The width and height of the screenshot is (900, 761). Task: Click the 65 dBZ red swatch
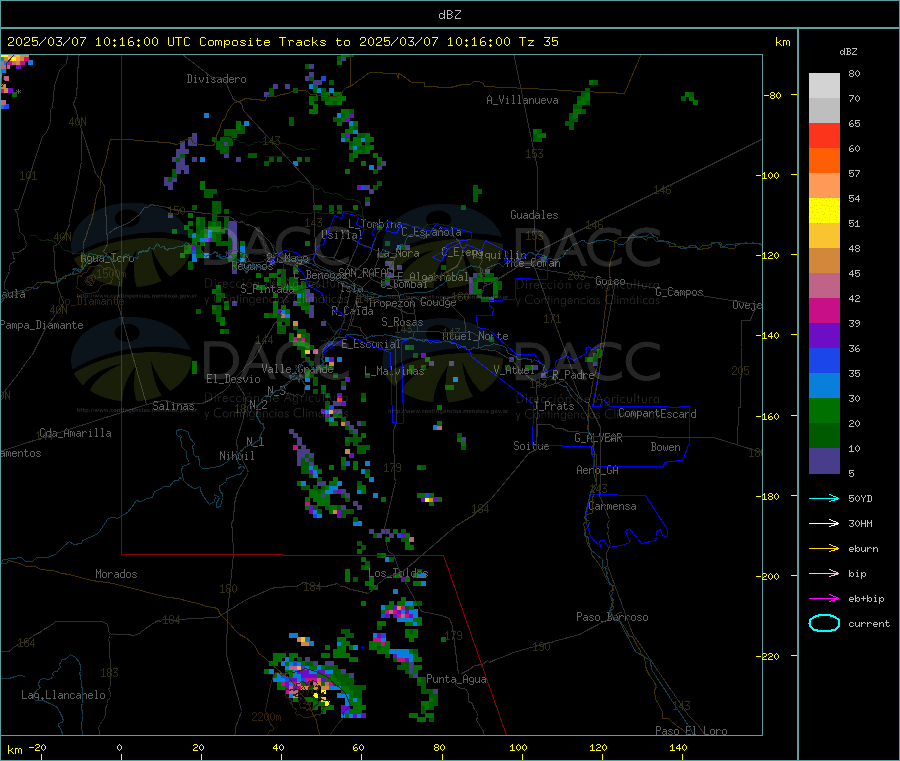(x=824, y=135)
